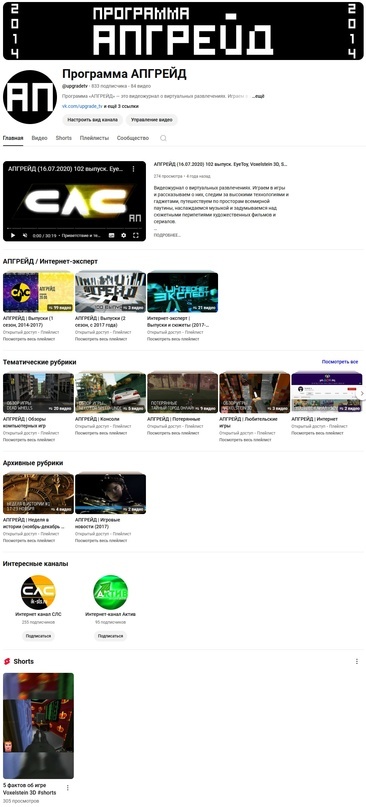Open the Shorts section three-dot menu
The width and height of the screenshot is (366, 807).
pyautogui.click(x=357, y=661)
